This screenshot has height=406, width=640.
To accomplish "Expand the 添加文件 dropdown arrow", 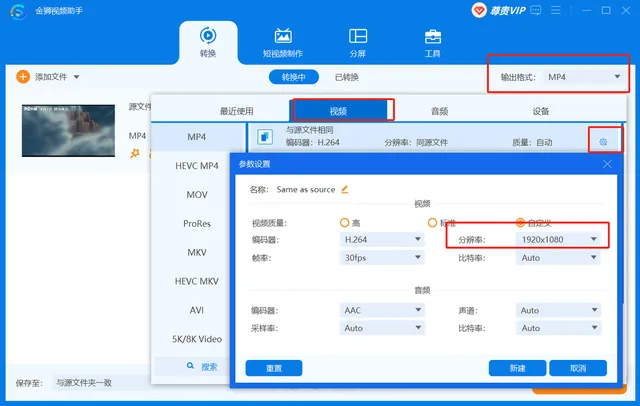I will pyautogui.click(x=76, y=77).
